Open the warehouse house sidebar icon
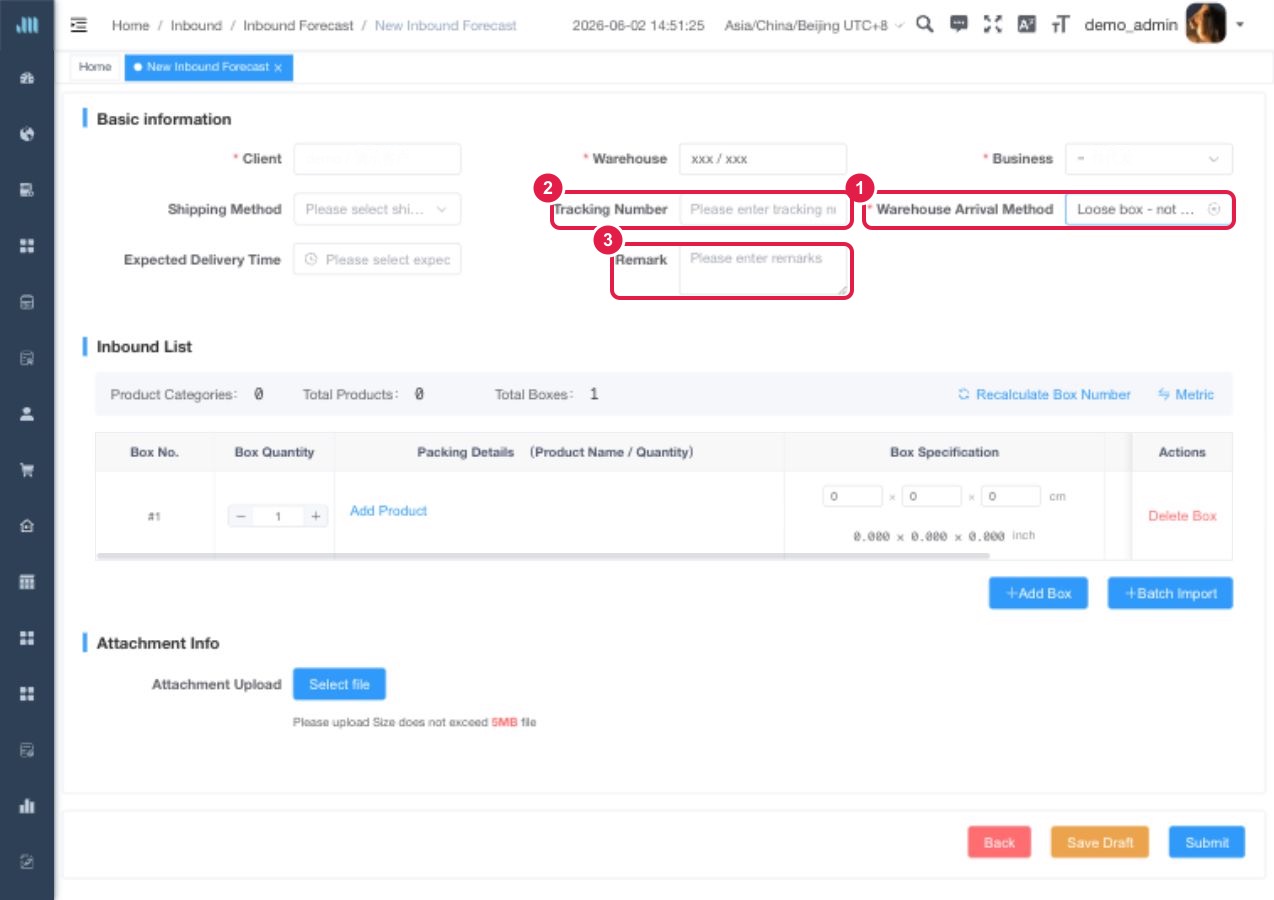The image size is (1274, 900). tap(28, 526)
